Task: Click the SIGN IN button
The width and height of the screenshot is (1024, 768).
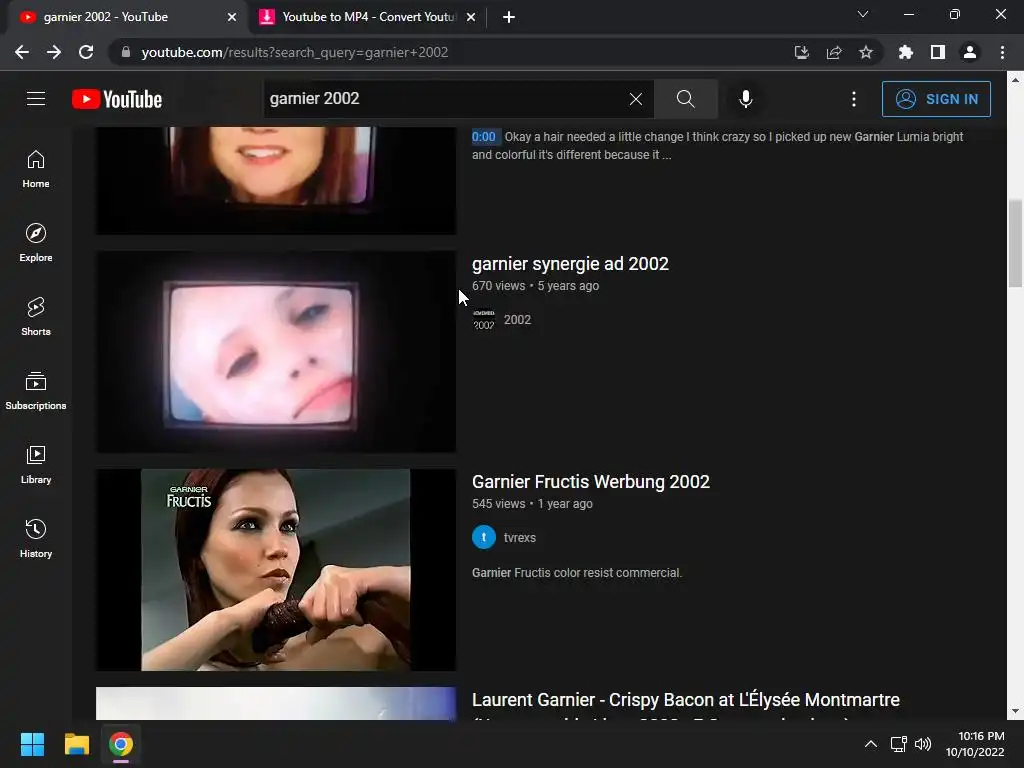Action: tap(936, 99)
